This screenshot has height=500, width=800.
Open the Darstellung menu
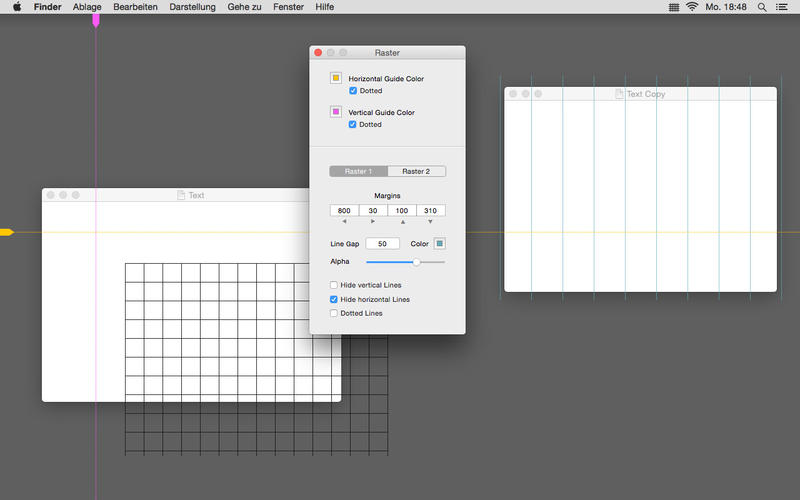point(192,7)
